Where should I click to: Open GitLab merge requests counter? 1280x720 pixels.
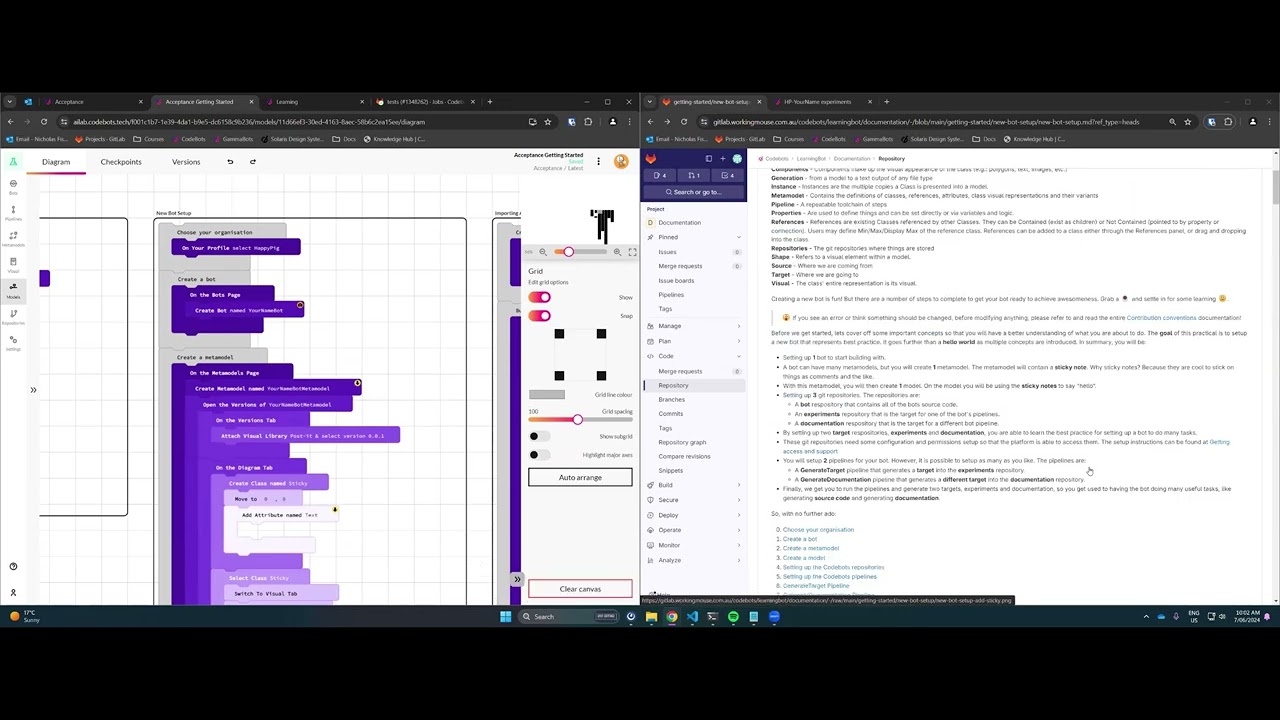tap(694, 176)
